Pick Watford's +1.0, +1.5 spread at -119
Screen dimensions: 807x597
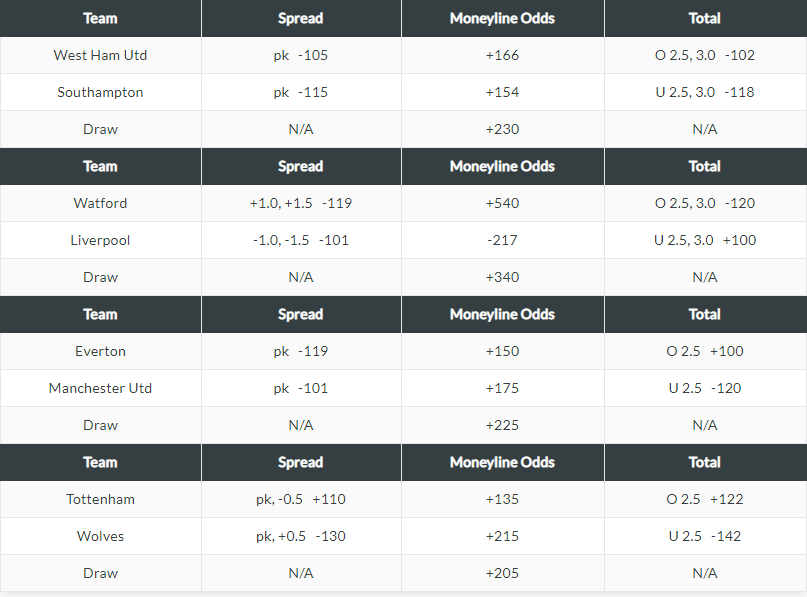pyautogui.click(x=300, y=203)
